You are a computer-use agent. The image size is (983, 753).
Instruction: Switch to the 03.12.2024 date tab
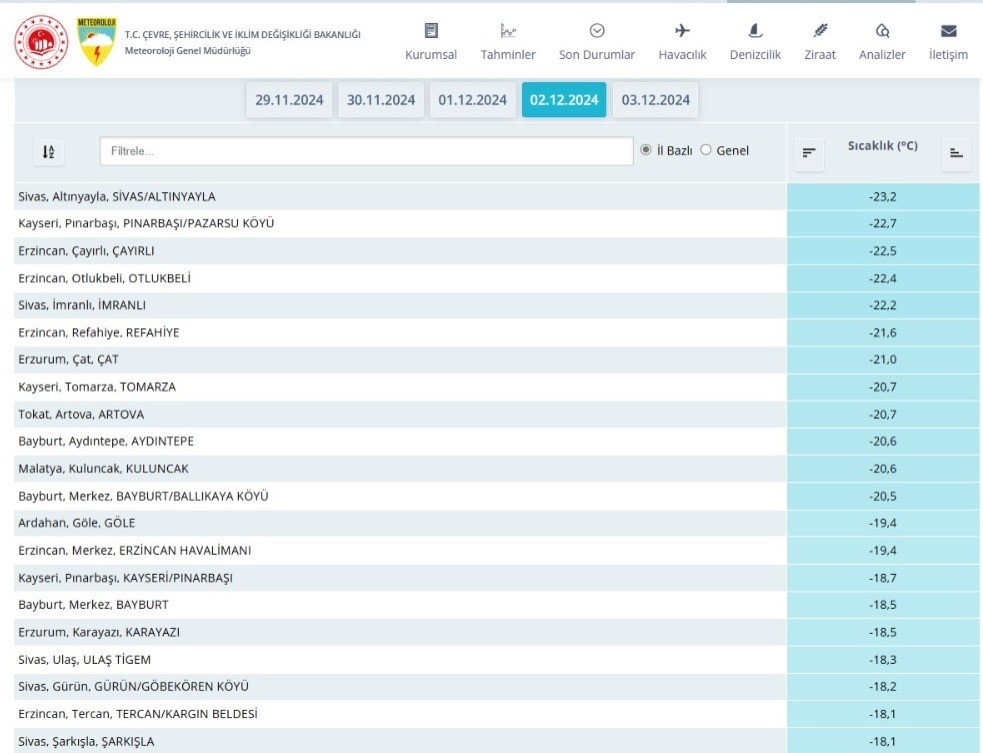click(655, 100)
